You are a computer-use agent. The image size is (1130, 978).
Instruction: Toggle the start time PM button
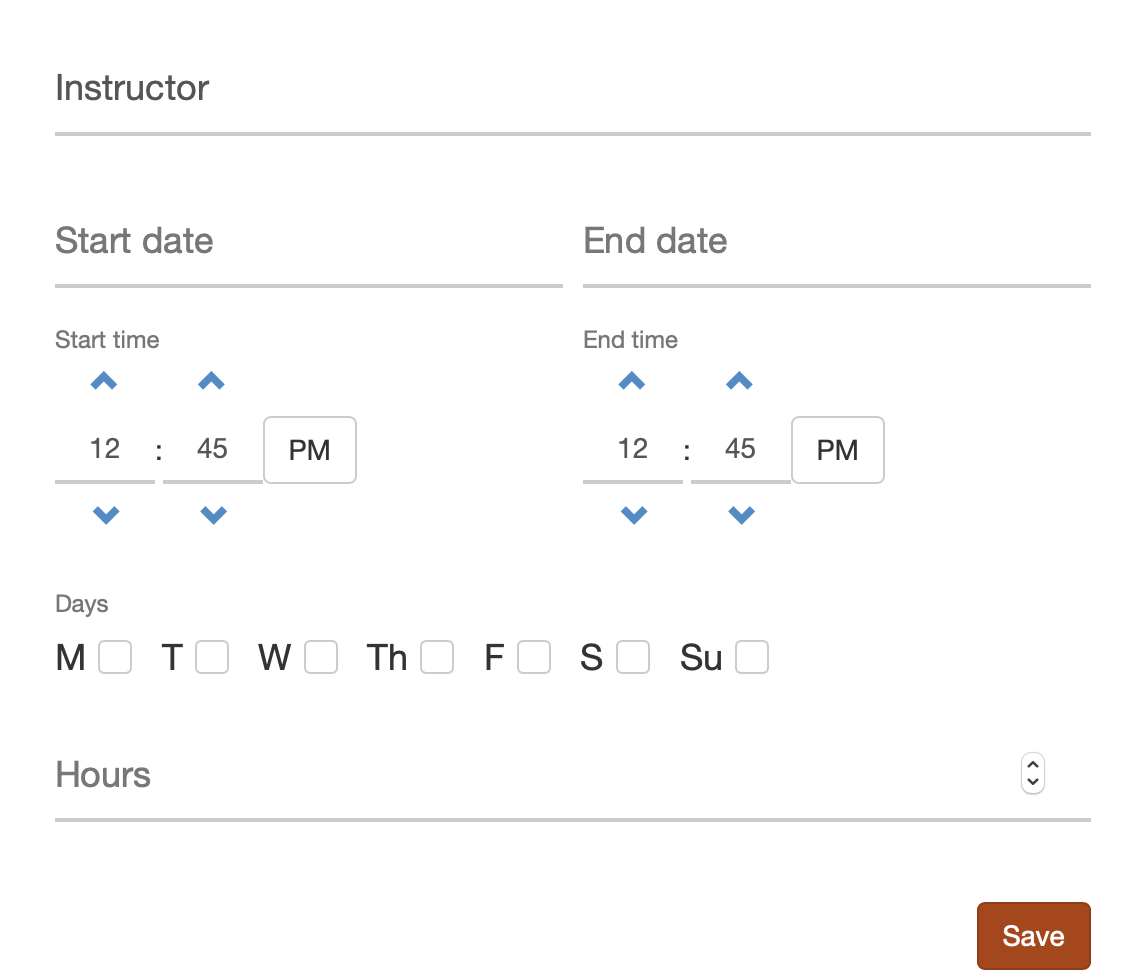point(310,450)
